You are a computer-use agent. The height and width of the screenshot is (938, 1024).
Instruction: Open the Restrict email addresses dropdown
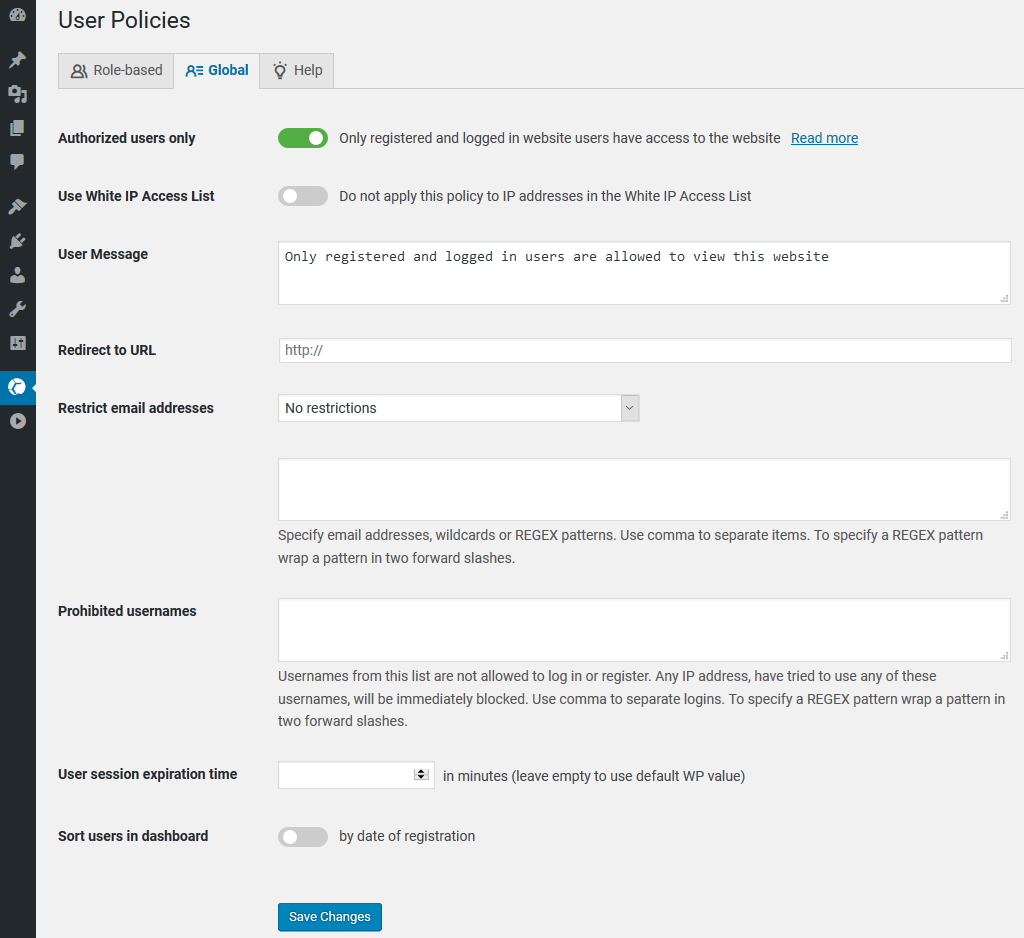point(458,408)
